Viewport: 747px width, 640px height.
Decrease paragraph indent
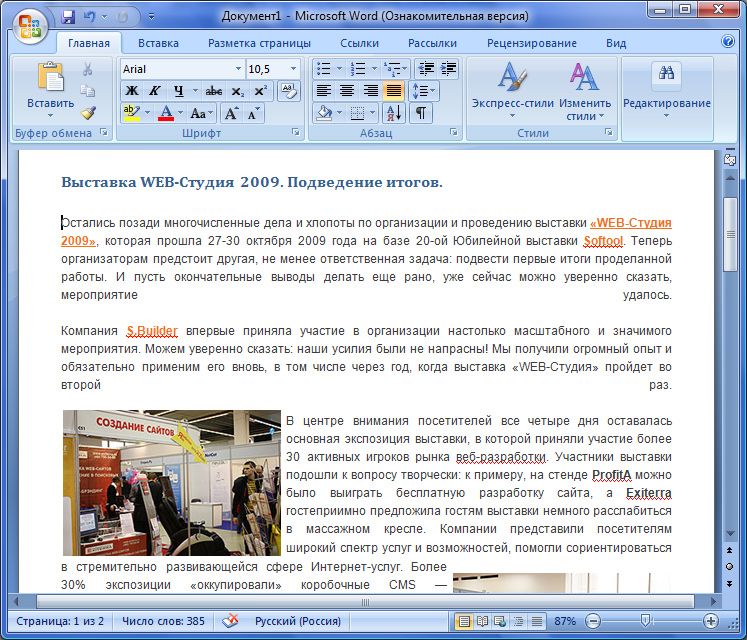(x=425, y=69)
